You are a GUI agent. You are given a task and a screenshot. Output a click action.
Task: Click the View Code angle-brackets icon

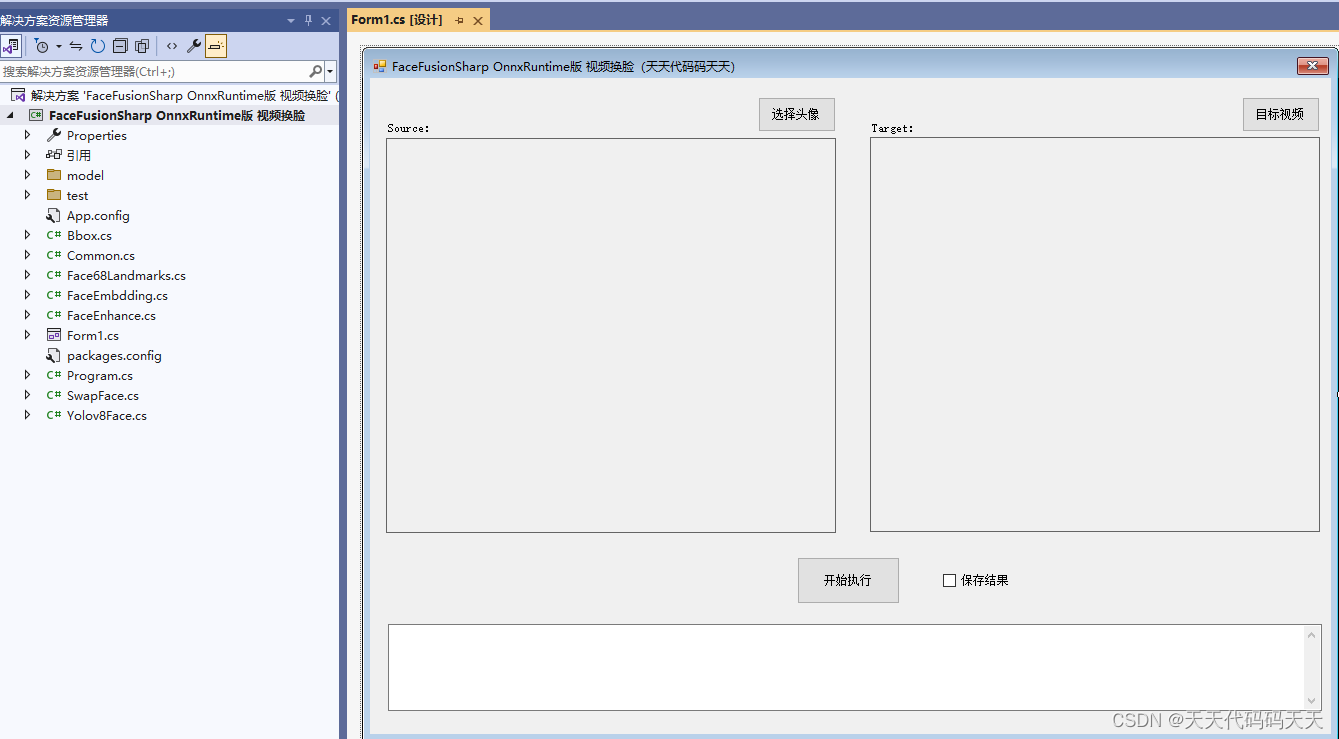pyautogui.click(x=172, y=46)
